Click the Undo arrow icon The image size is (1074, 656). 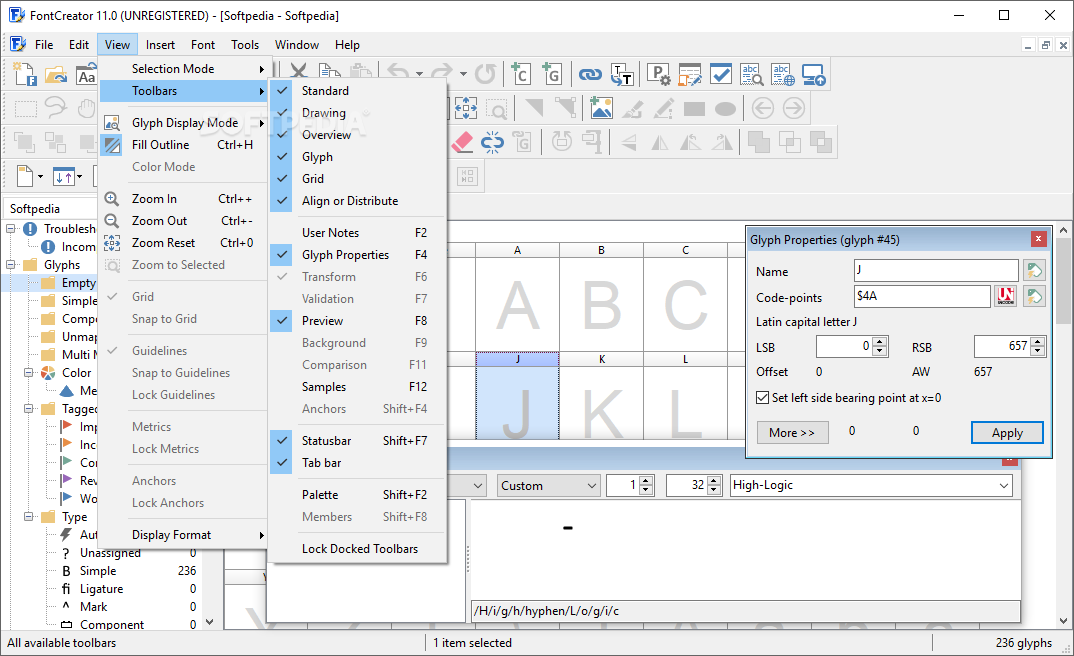(x=399, y=73)
